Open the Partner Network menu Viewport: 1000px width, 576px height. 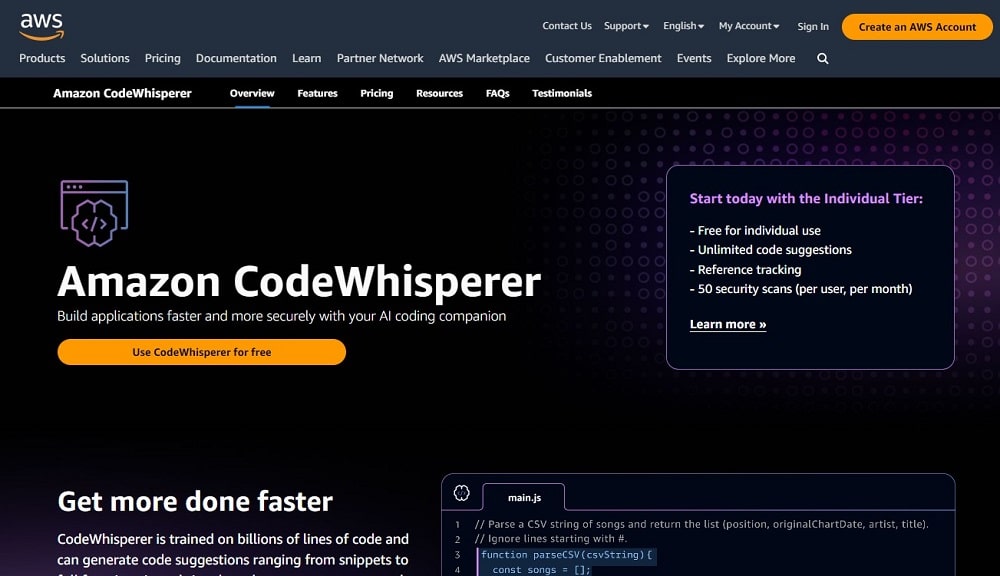(380, 58)
